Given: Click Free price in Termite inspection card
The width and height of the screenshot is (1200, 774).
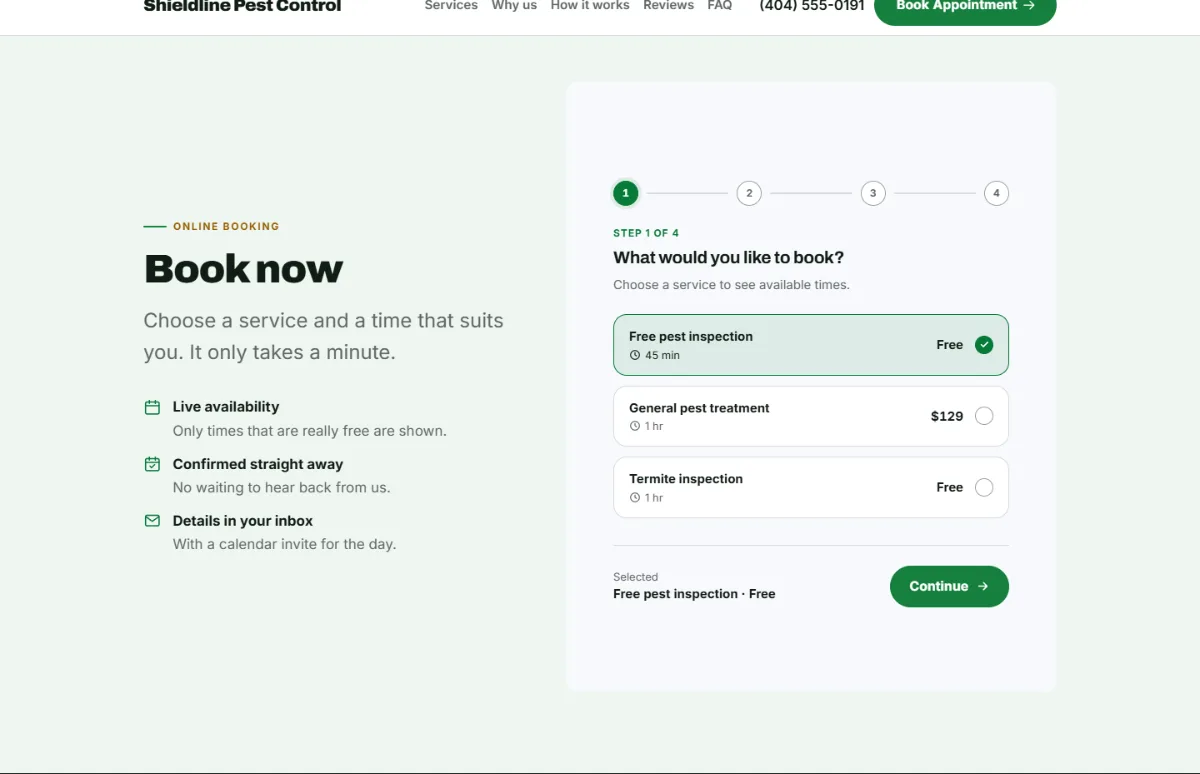Looking at the screenshot, I should coord(950,487).
